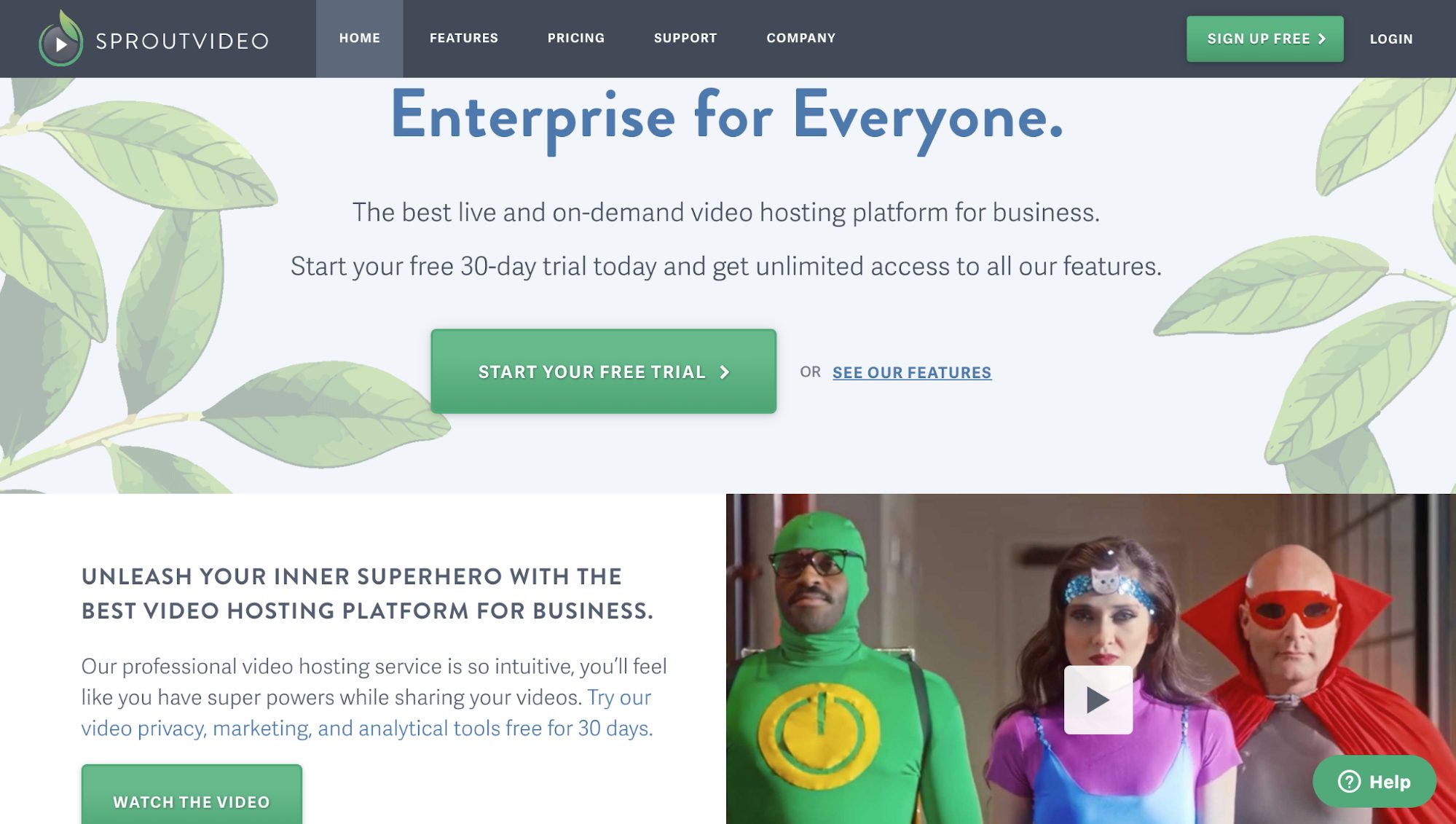Click the arrow icon on Start Your Free Trial

(724, 372)
